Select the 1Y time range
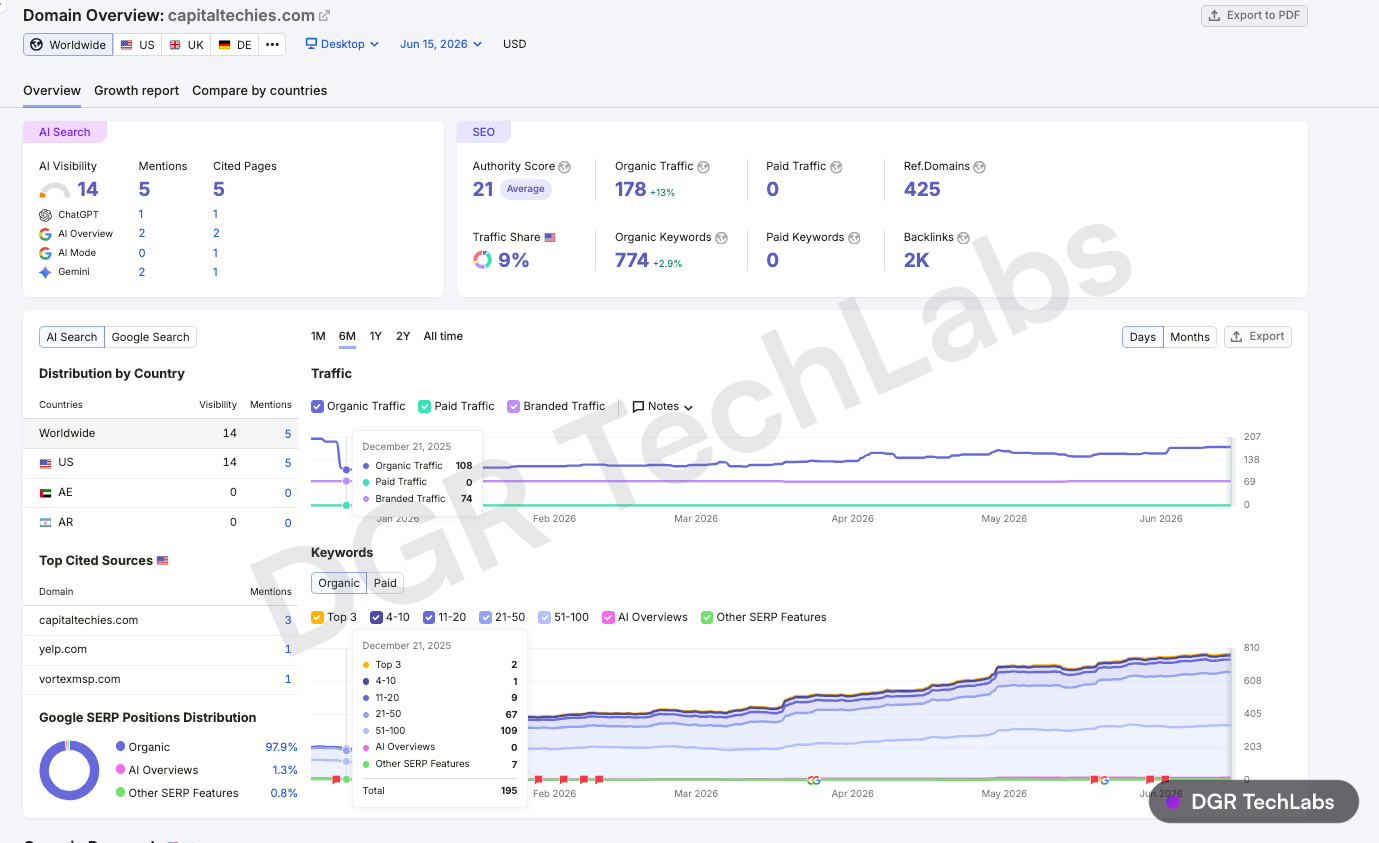Viewport: 1379px width, 843px height. coord(375,337)
